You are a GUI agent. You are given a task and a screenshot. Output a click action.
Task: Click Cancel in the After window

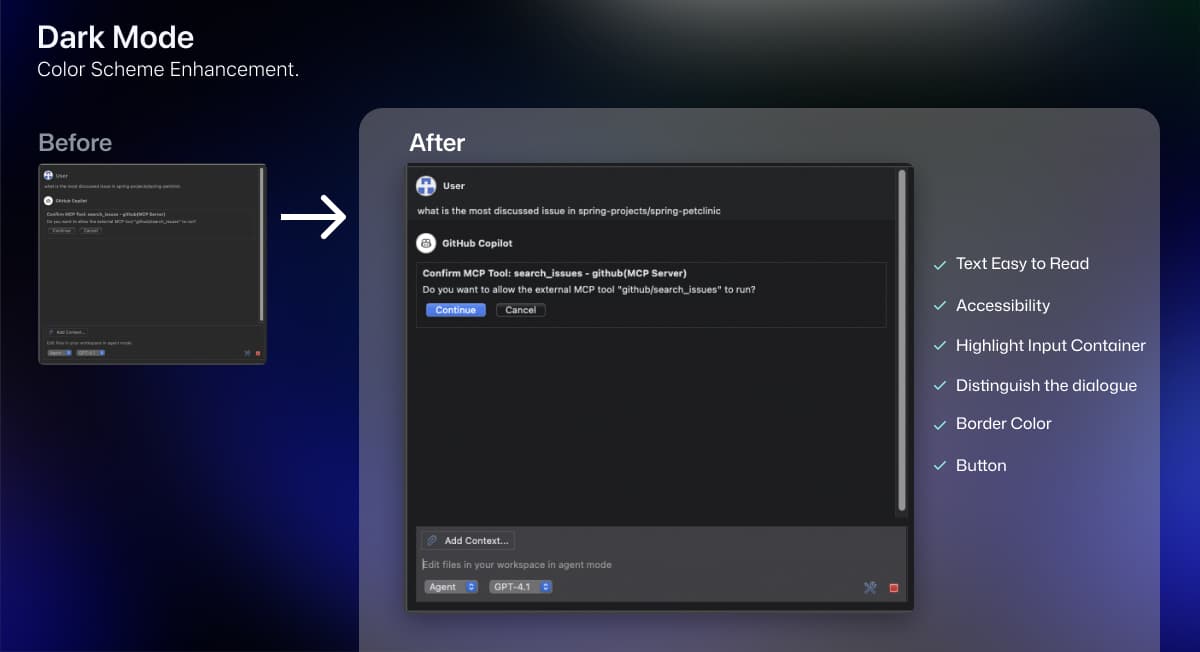[x=521, y=310]
